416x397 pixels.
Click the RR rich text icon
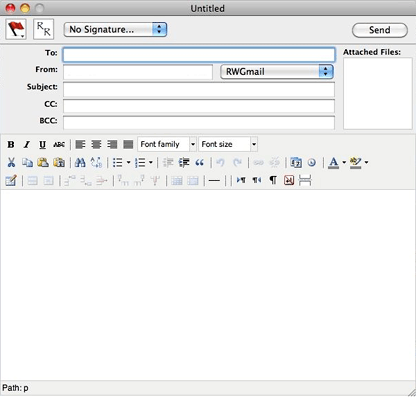tap(43, 29)
